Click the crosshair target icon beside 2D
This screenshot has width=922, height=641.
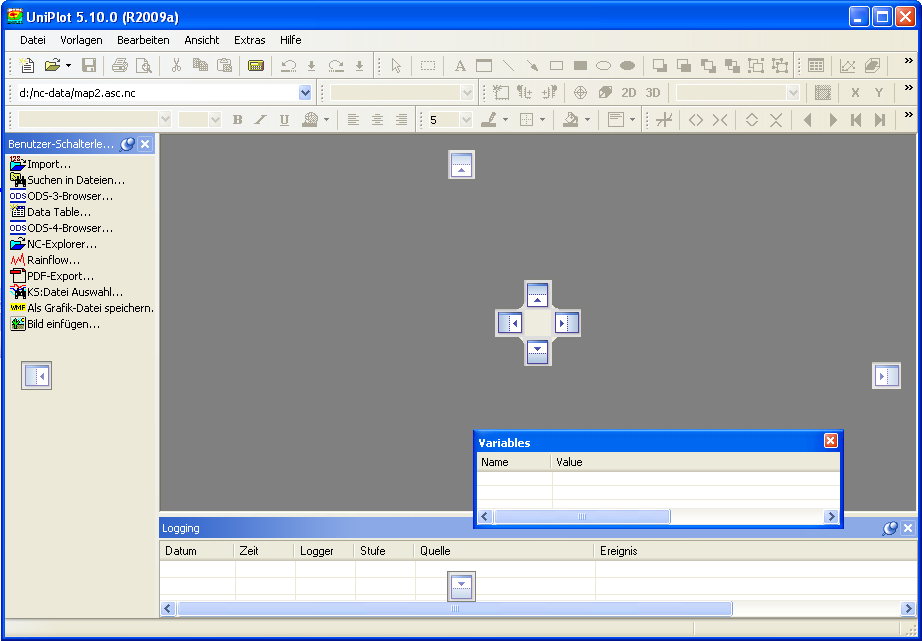click(x=580, y=93)
